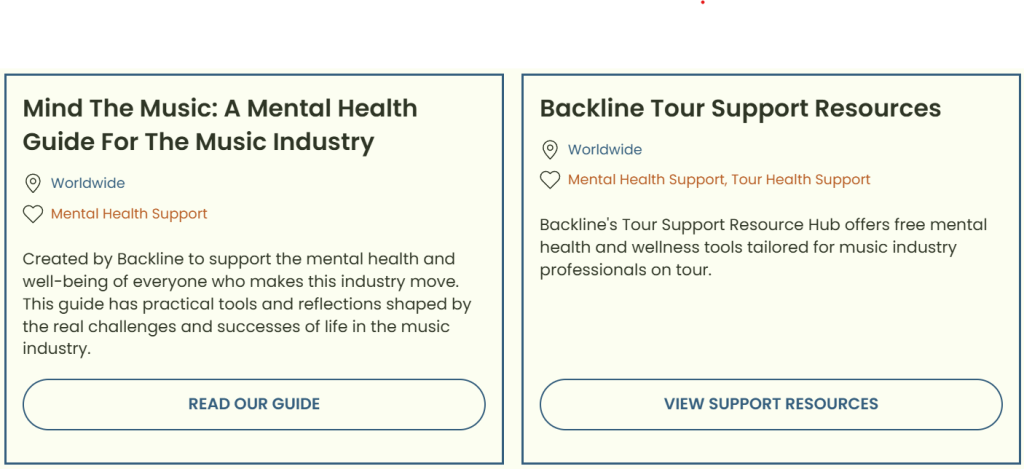This screenshot has width=1024, height=469.
Task: Open Mental Health Support tag in Mind The Music card
Action: (129, 214)
